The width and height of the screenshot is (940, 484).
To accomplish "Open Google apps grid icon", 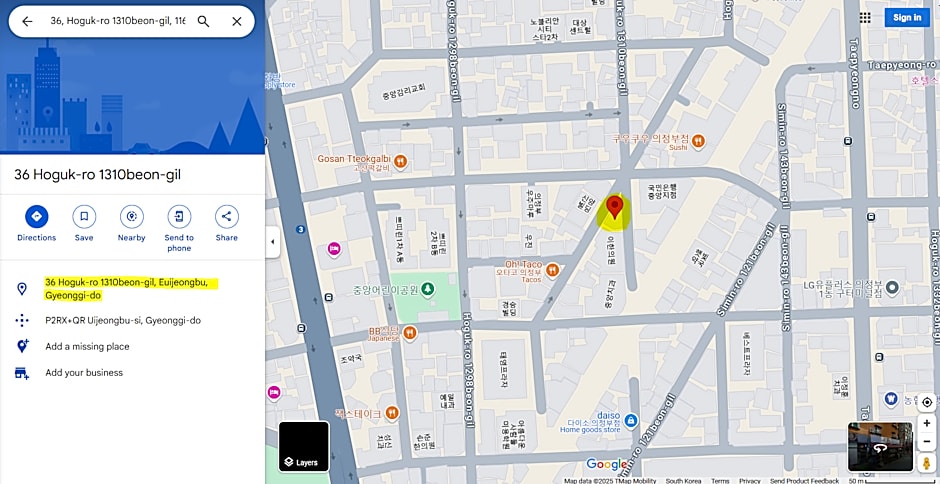I will click(865, 17).
